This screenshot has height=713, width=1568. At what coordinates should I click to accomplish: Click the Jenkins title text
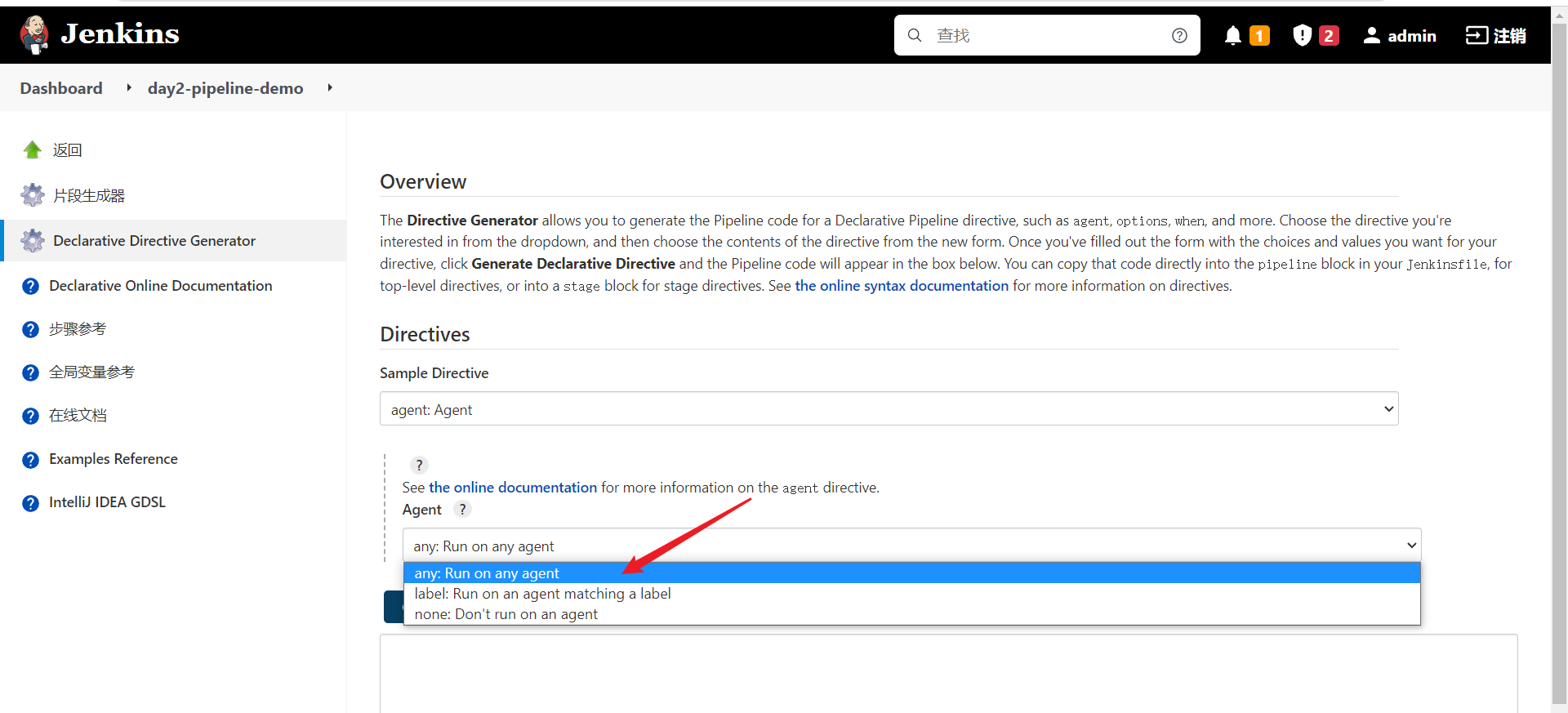point(120,33)
